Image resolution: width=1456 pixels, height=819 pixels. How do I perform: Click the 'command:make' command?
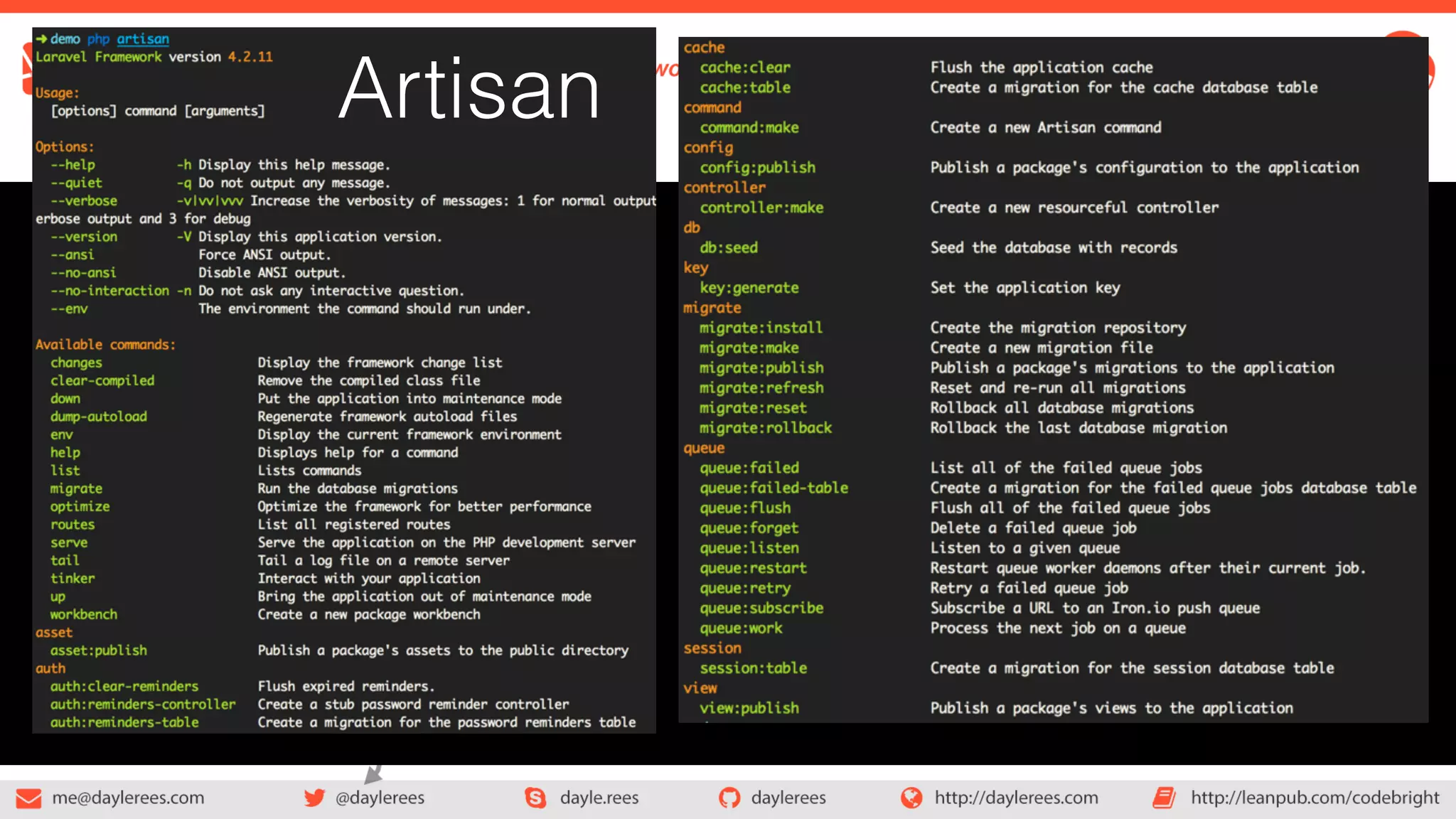click(749, 128)
